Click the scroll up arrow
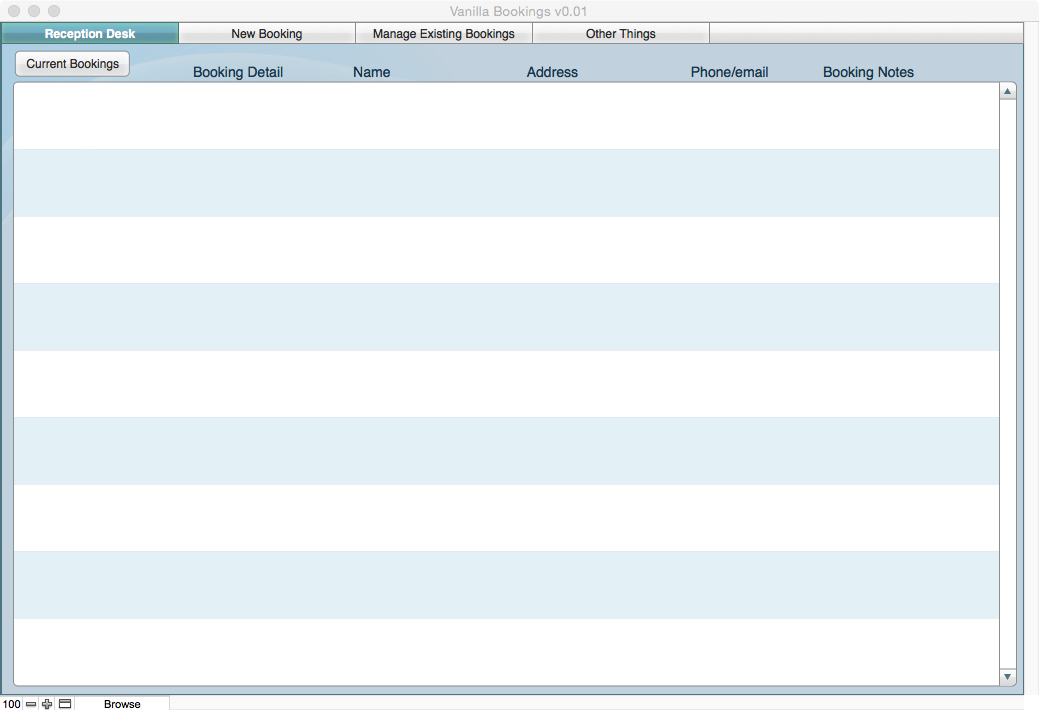 (1008, 92)
